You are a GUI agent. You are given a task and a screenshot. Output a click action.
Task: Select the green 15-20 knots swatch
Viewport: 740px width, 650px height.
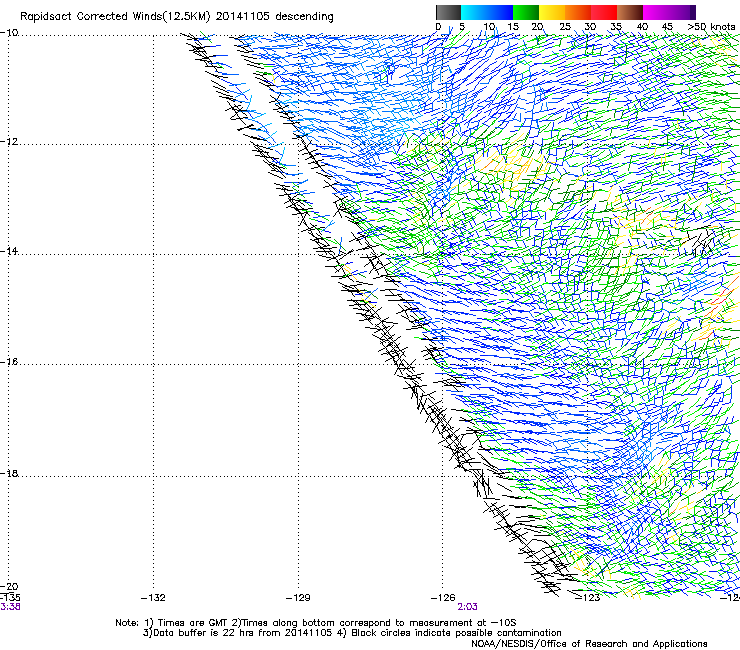click(x=526, y=12)
